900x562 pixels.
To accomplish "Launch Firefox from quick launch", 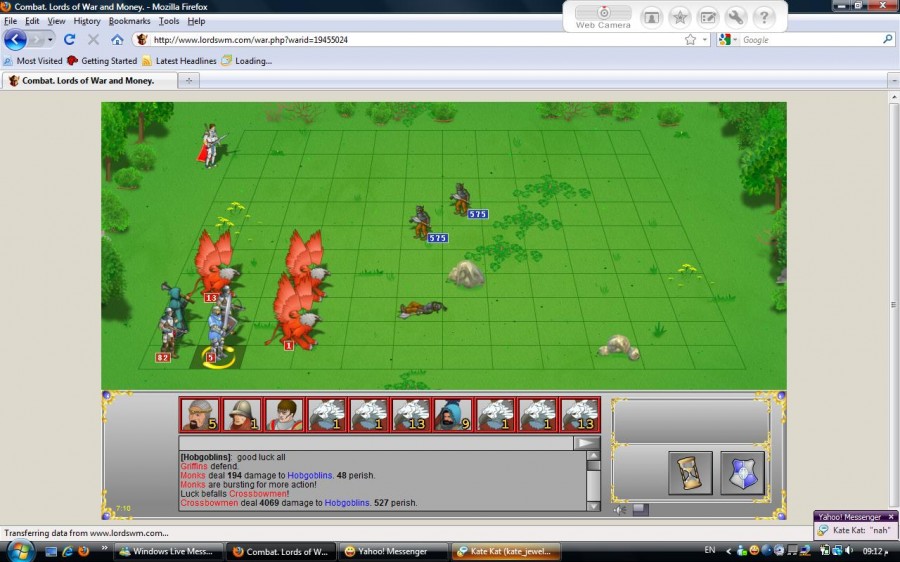I will click(x=84, y=551).
